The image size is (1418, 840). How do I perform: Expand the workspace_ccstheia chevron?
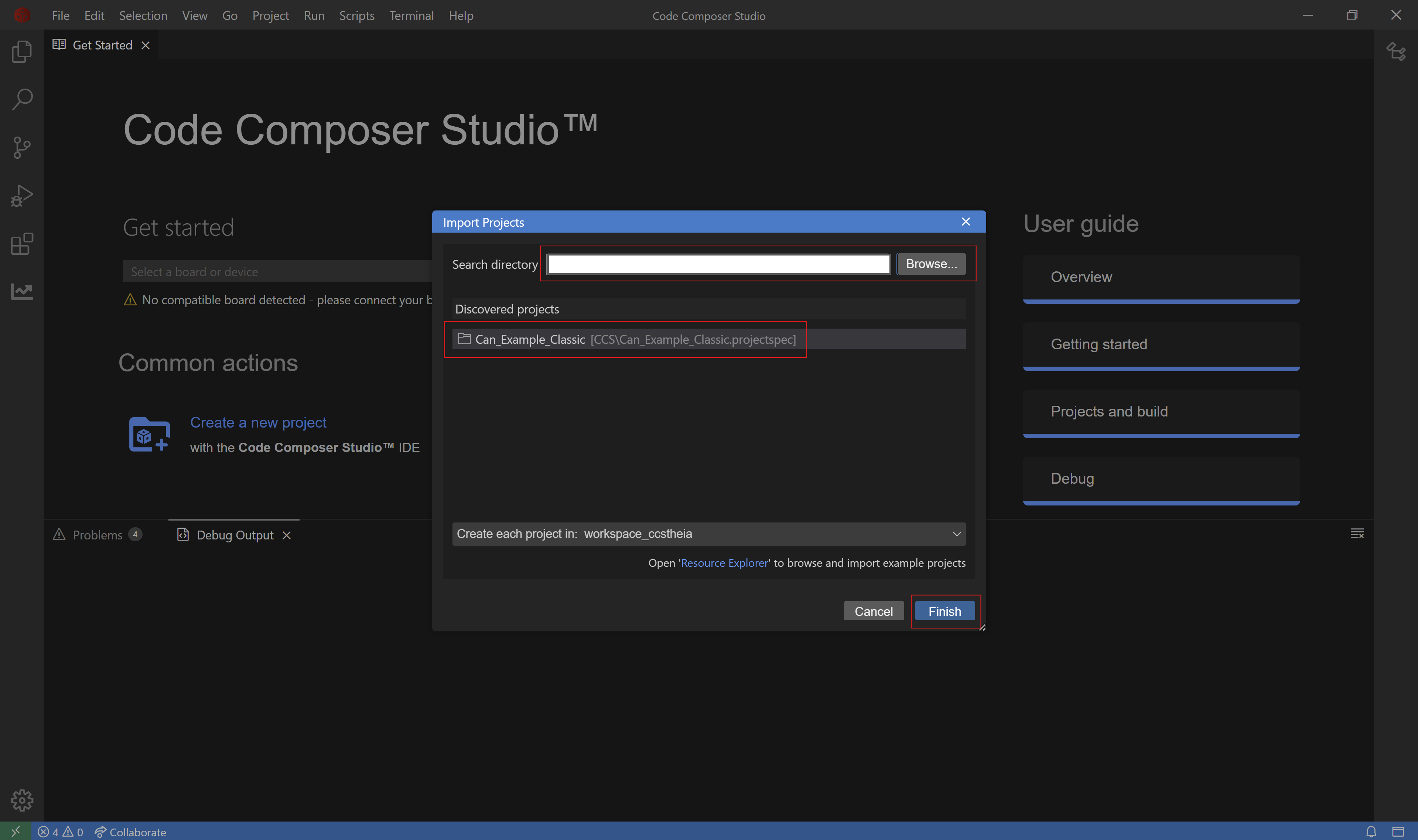[956, 533]
